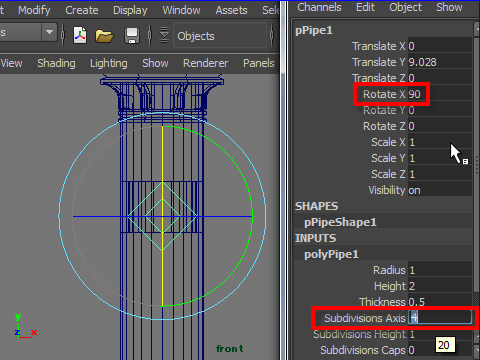Open the Modify menu
This screenshot has width=480, height=360.
[34, 10]
